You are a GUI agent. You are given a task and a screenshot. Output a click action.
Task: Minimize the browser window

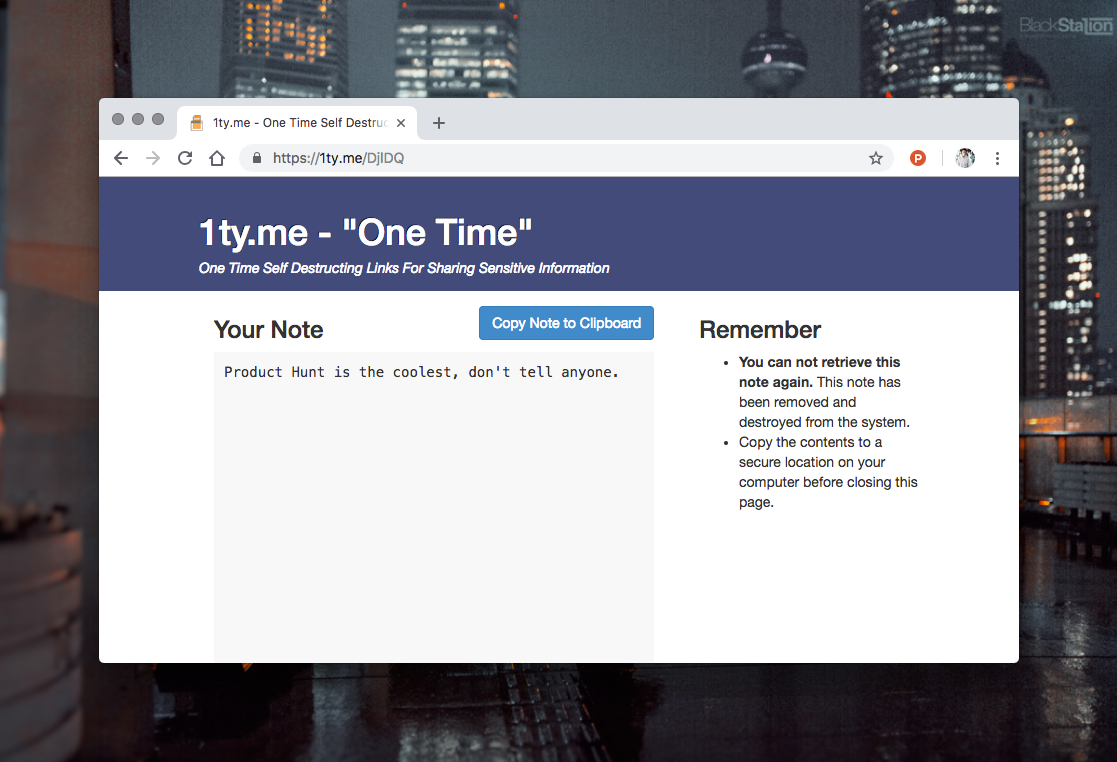(x=138, y=119)
